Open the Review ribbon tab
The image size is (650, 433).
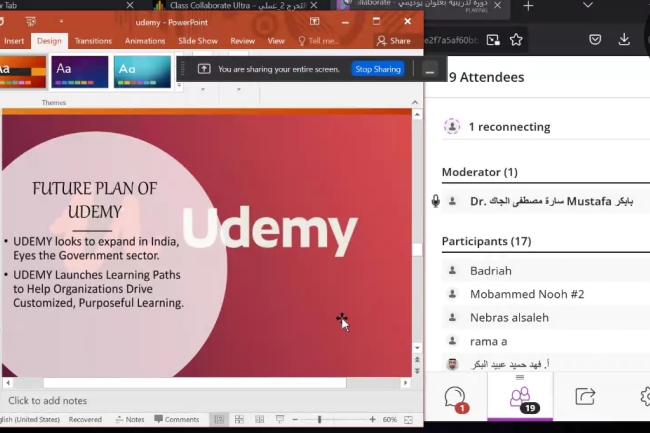coord(243,41)
